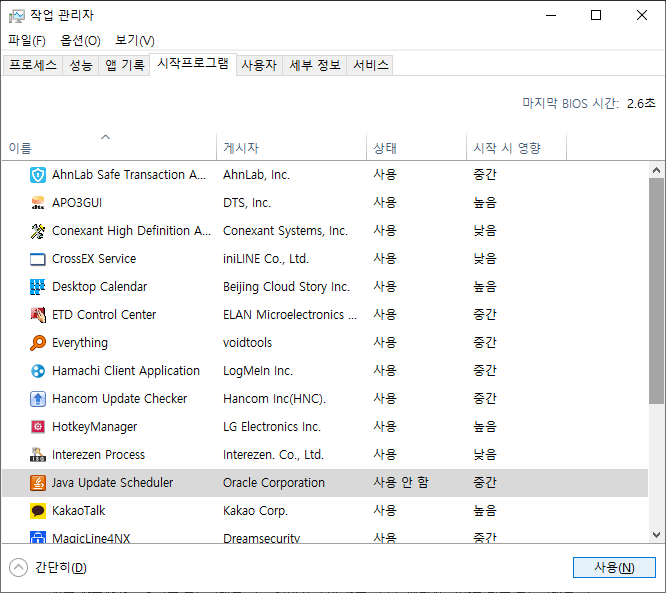Select the KakaoTalk entry name
This screenshot has width=666, height=593.
click(x=79, y=511)
